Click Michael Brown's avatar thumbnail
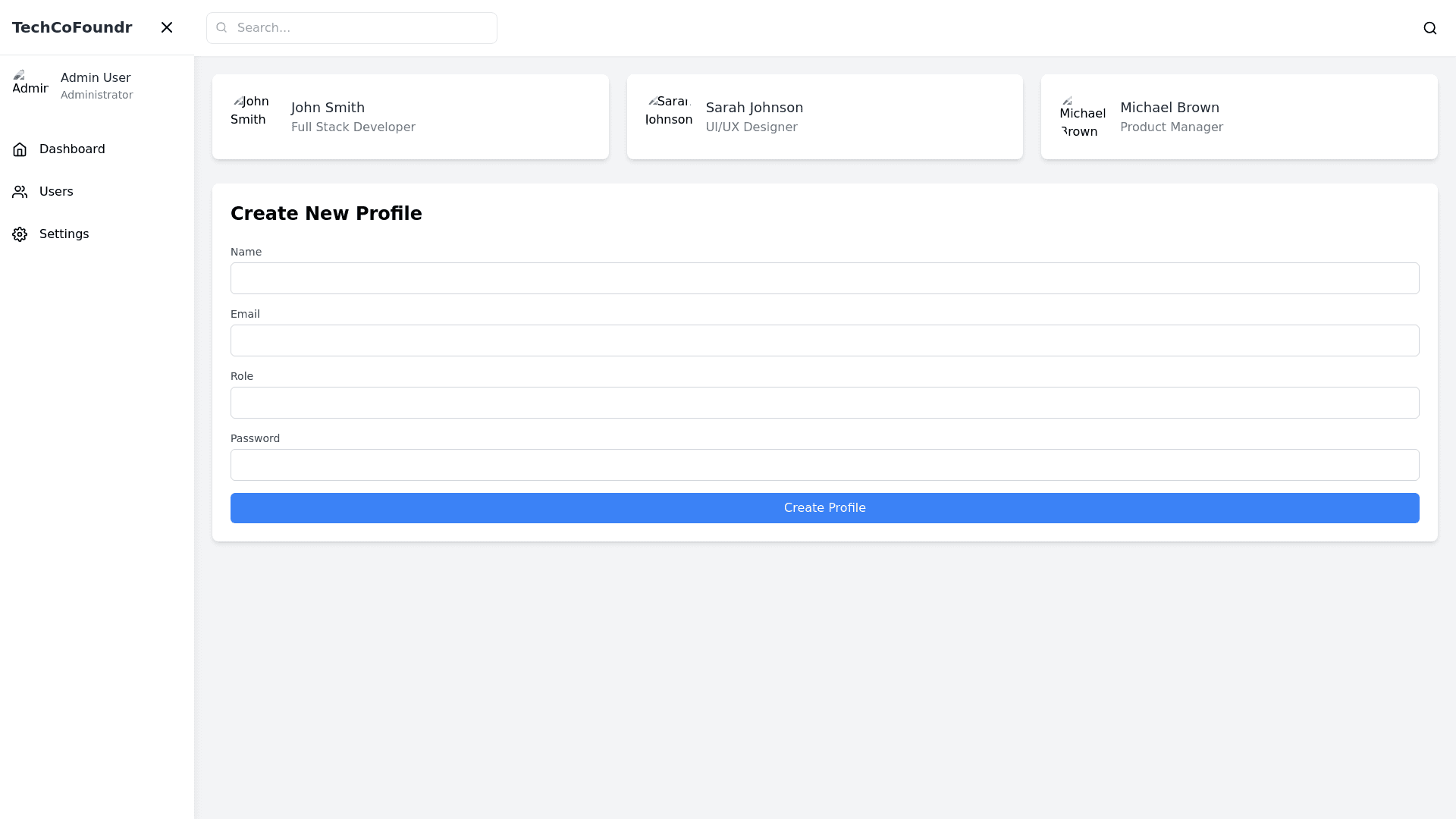The width and height of the screenshot is (1456, 819). pos(1082,117)
